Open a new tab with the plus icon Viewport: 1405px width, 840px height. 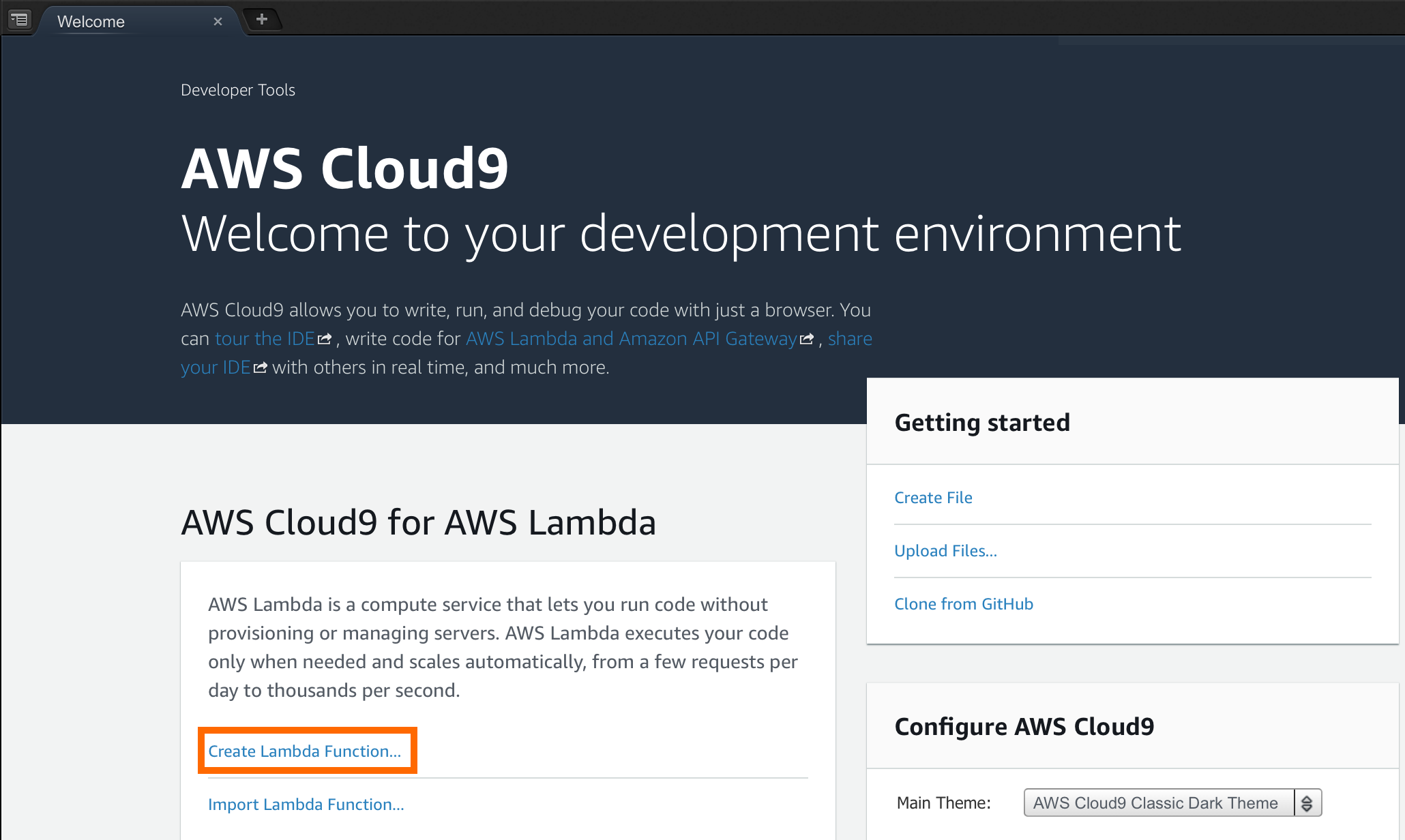(x=262, y=19)
